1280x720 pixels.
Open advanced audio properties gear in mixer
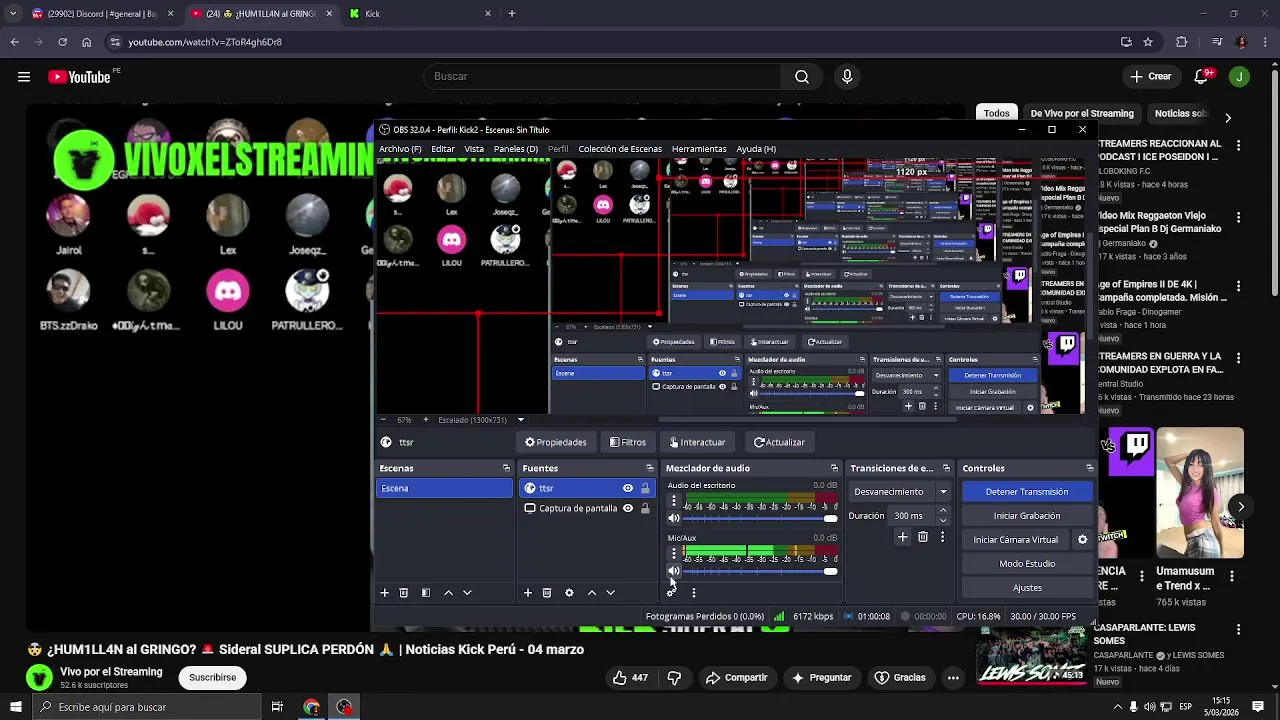[672, 593]
